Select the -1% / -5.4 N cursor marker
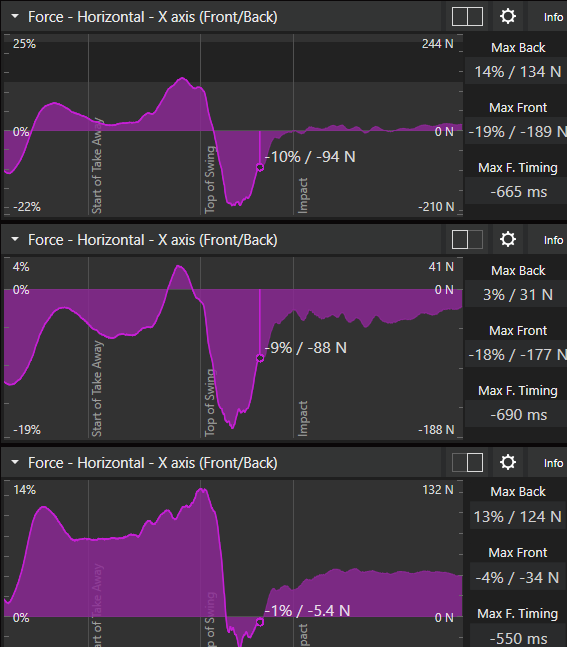Screen dimensions: 567x647 pyautogui.click(x=260, y=622)
